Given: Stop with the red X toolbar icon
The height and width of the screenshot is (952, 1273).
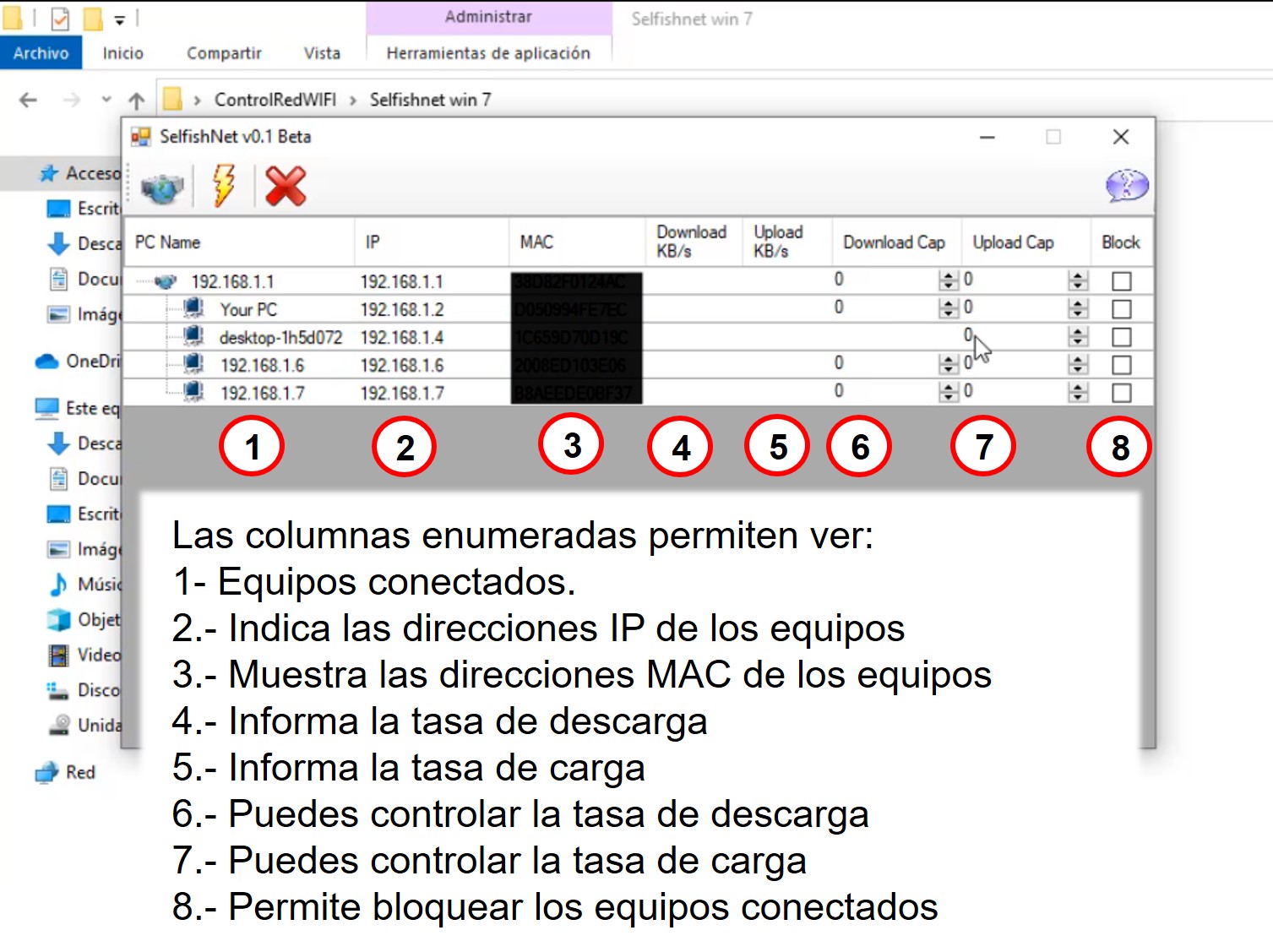Looking at the screenshot, I should tap(286, 186).
